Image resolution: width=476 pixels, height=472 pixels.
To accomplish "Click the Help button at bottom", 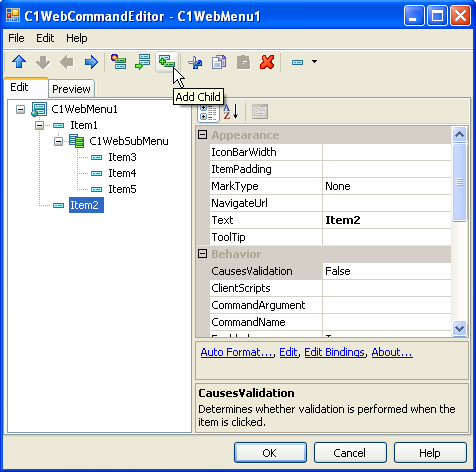I will point(430,453).
